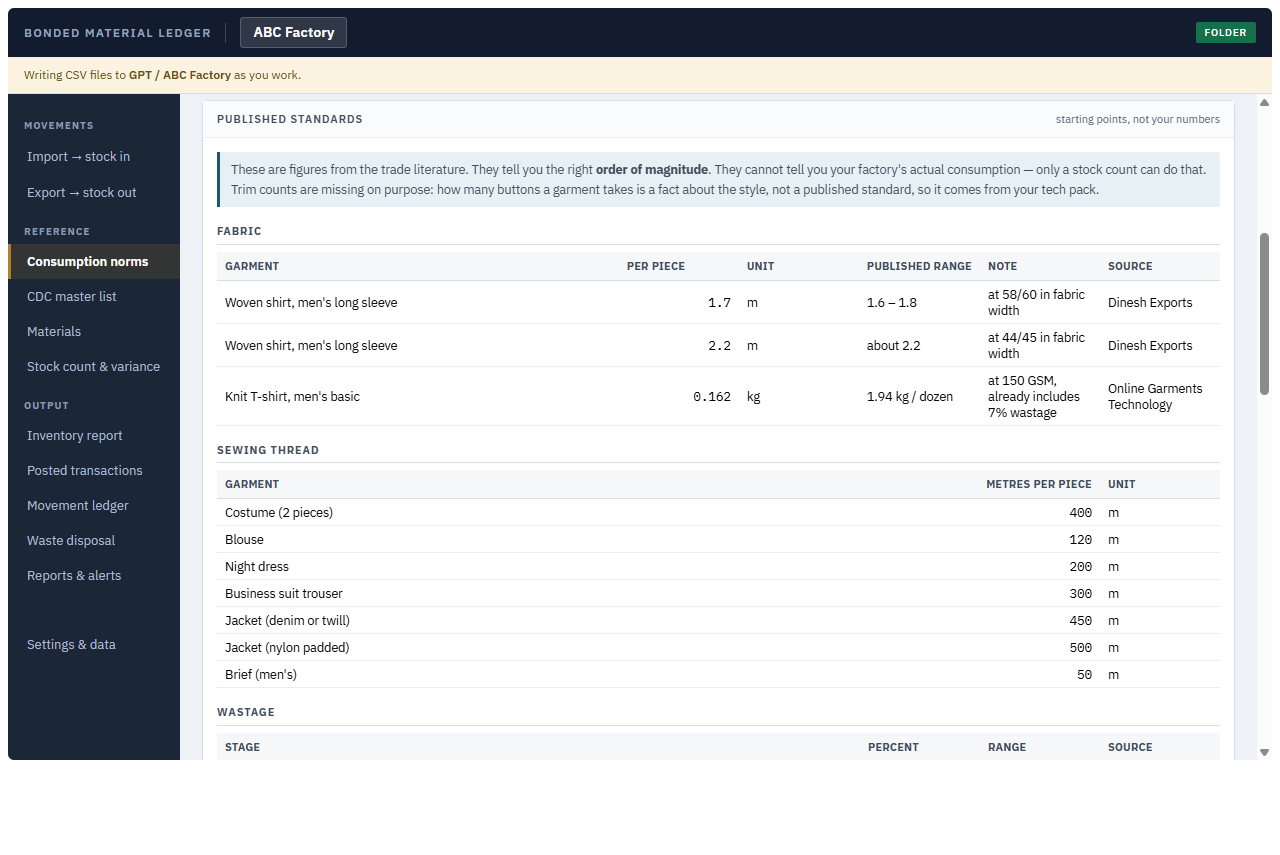Click the vertical scrollbar thumb
1280x855 pixels.
[x=1264, y=314]
